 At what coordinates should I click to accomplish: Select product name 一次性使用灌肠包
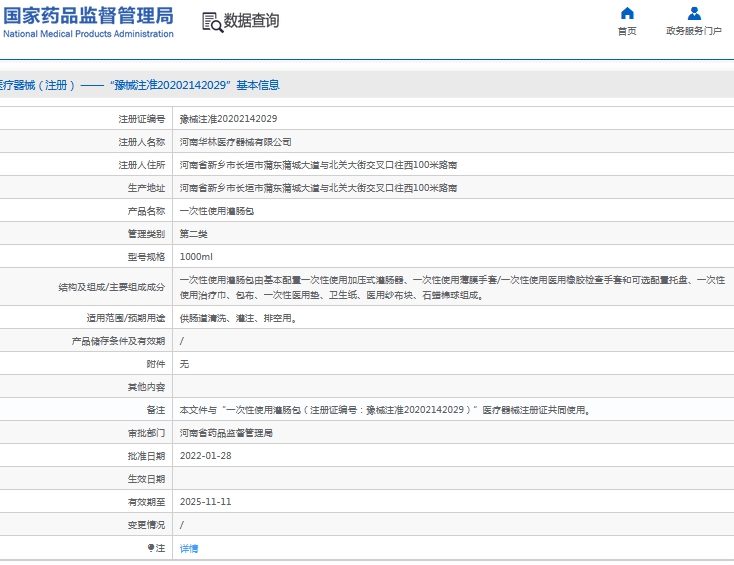pos(217,211)
